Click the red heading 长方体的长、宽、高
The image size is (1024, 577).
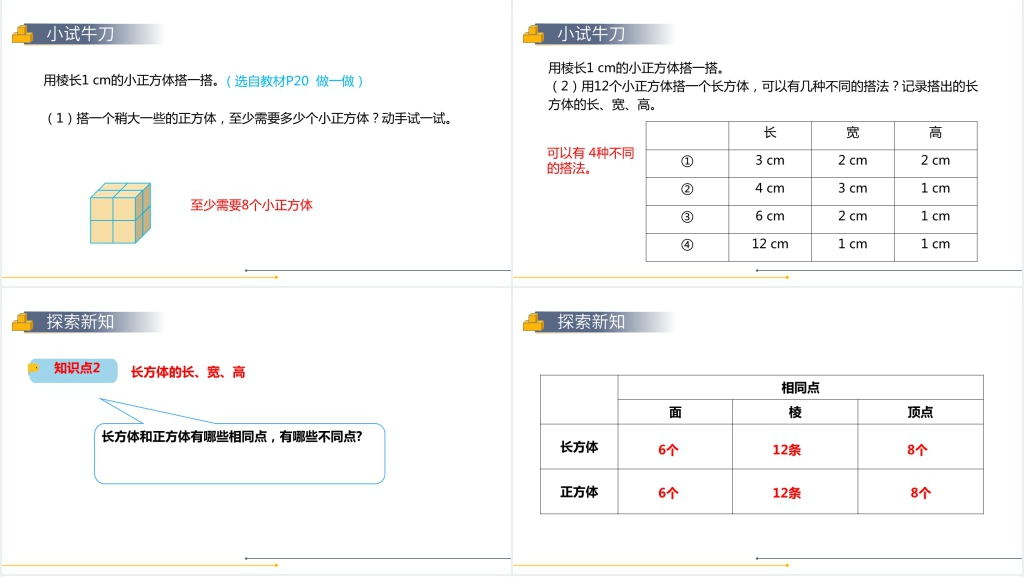[x=188, y=372]
